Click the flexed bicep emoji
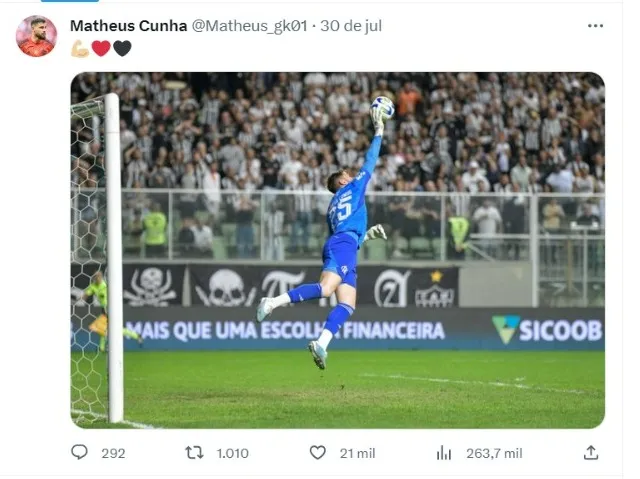640x479 pixels. [80, 49]
